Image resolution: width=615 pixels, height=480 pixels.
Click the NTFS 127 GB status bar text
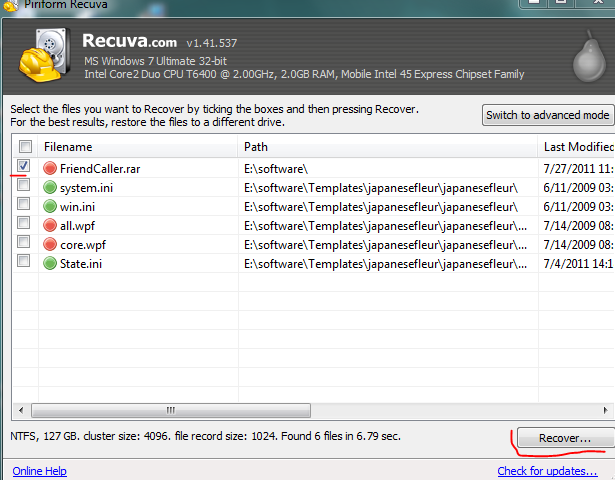(206, 436)
